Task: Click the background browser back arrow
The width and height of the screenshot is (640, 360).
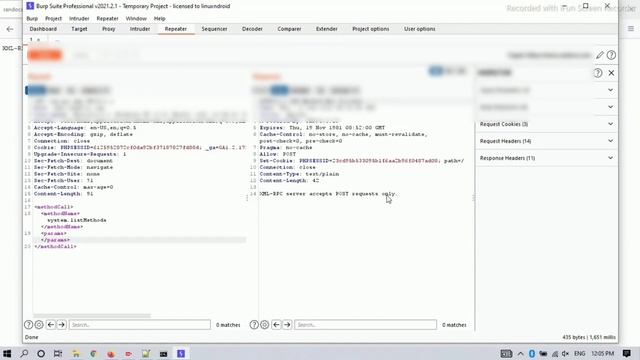Action: pyautogui.click(x=10, y=29)
